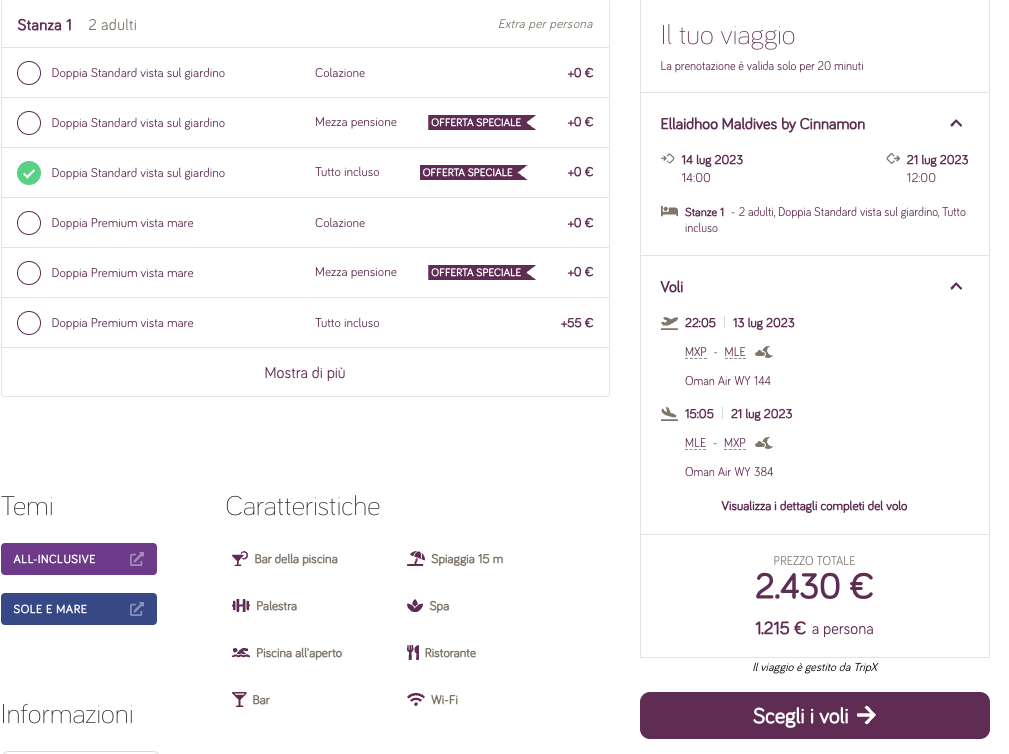Click the Spa lotus icon
This screenshot has width=1009, height=754.
pos(415,606)
